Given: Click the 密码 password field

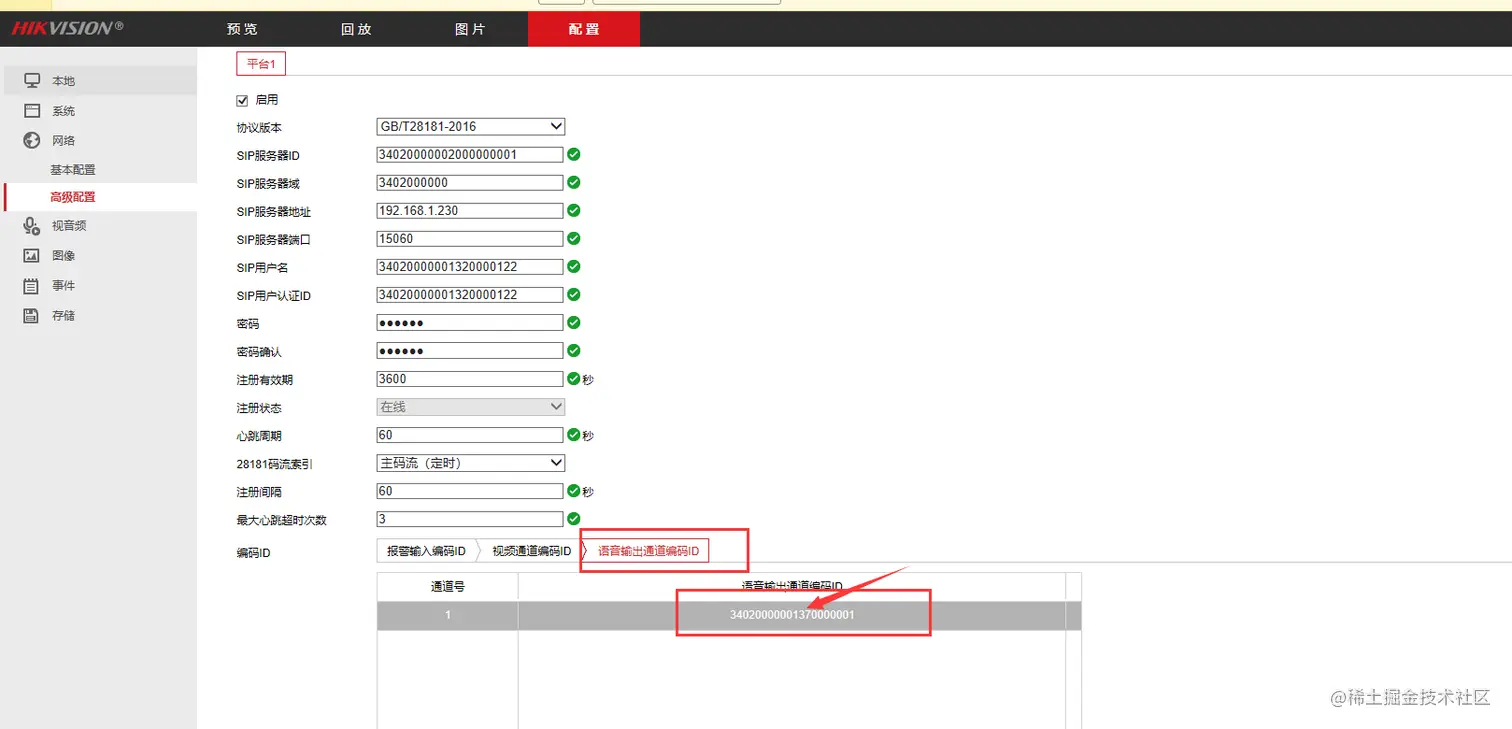Looking at the screenshot, I should point(470,323).
